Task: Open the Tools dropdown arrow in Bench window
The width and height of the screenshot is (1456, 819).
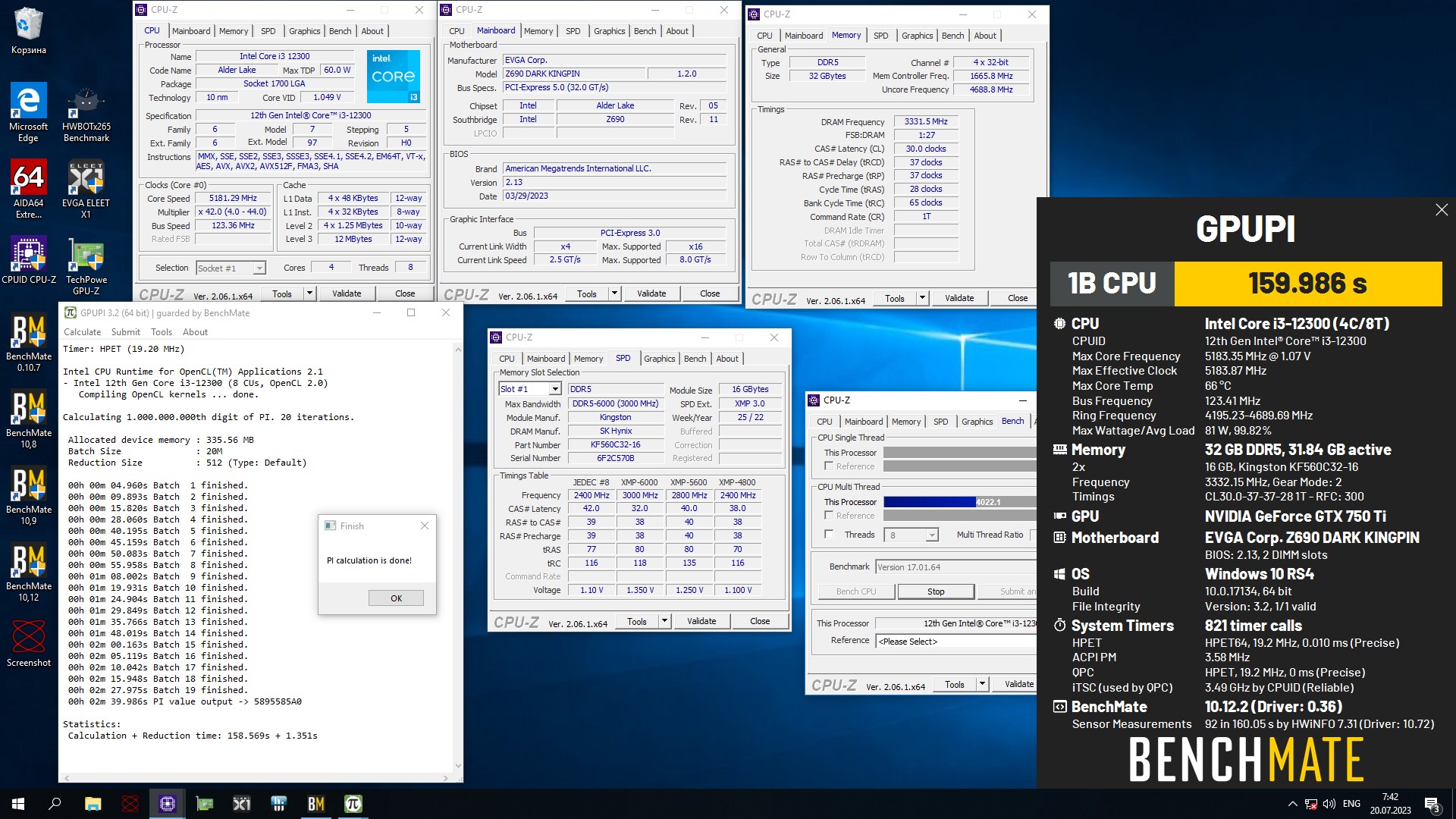Action: 982,684
